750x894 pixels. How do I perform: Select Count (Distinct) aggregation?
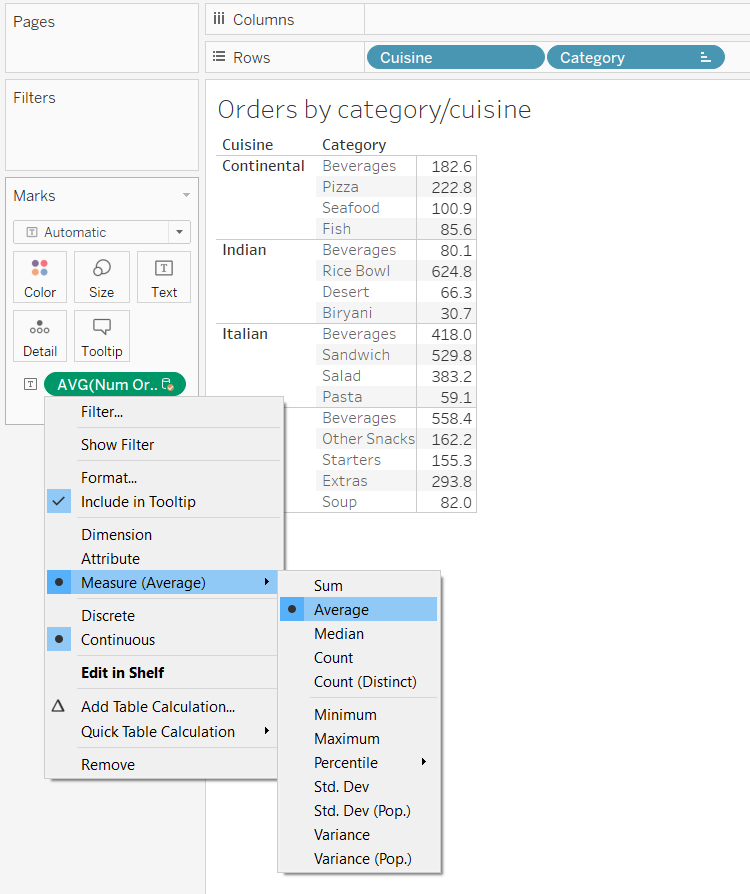pyautogui.click(x=359, y=681)
